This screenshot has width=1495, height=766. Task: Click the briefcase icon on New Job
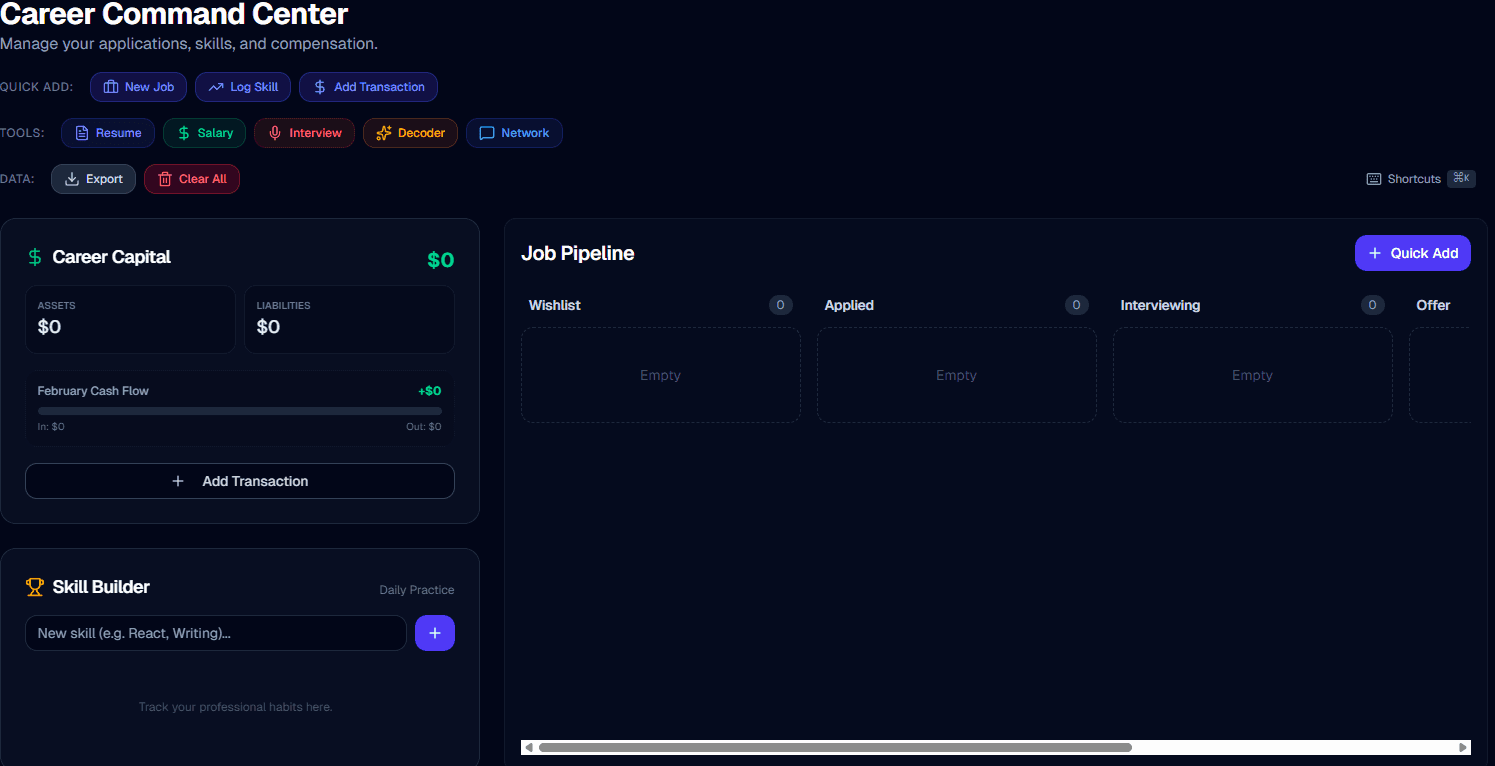click(112, 87)
